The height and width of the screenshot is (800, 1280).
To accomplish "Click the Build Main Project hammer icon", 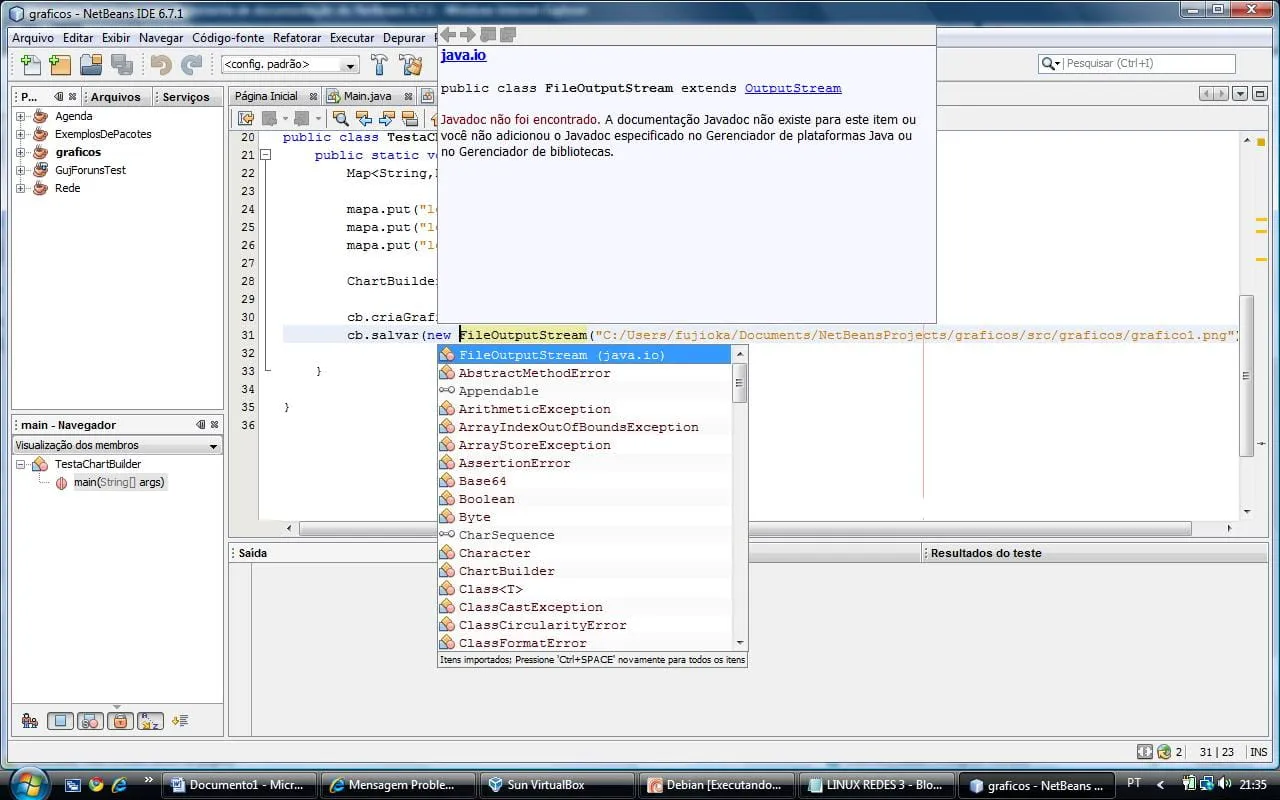I will click(379, 65).
